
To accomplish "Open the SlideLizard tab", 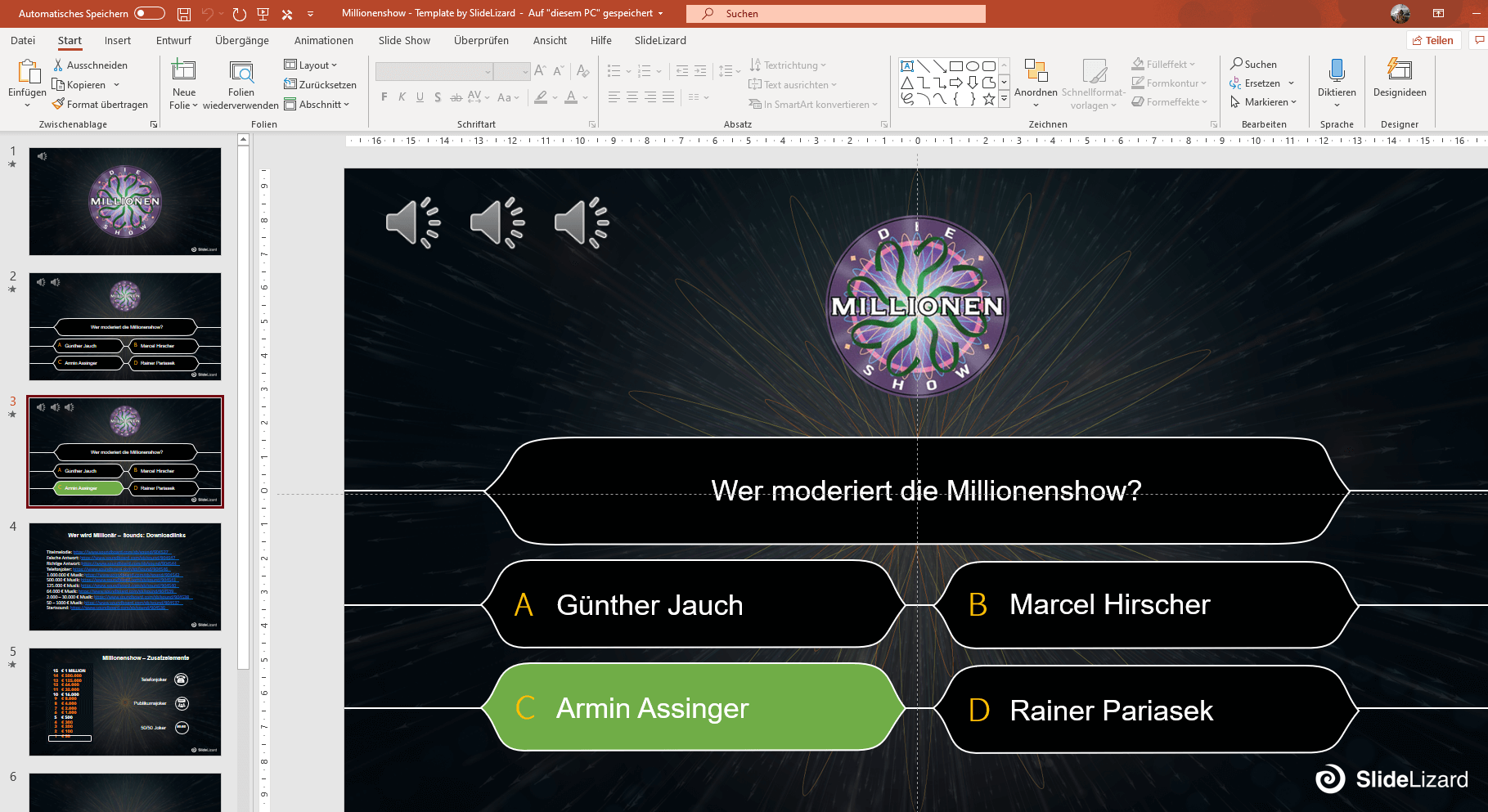I will pos(660,40).
